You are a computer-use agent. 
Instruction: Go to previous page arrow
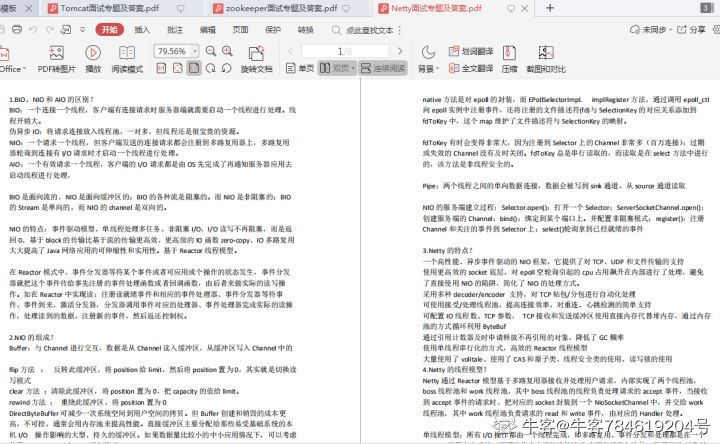tap(290, 51)
